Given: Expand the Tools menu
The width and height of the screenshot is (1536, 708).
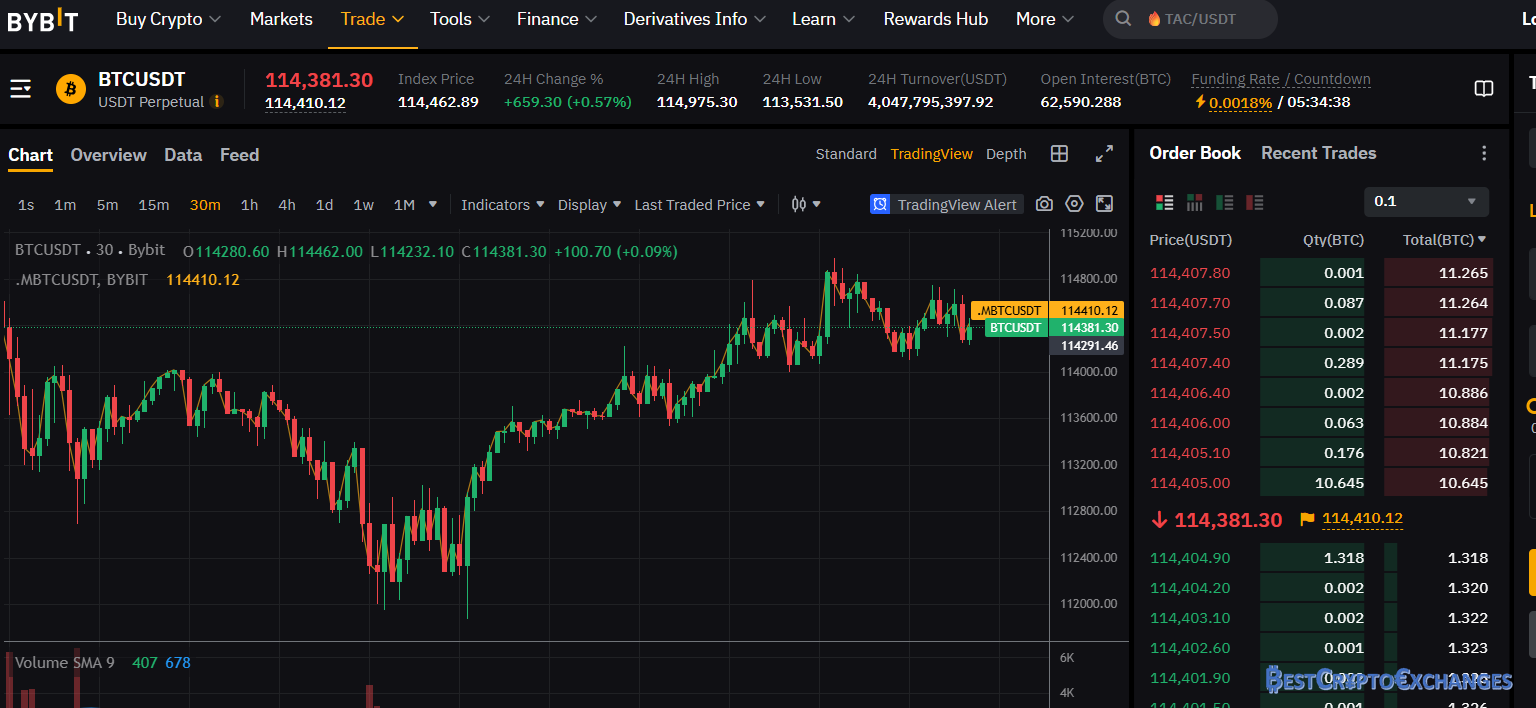Looking at the screenshot, I should 460,19.
